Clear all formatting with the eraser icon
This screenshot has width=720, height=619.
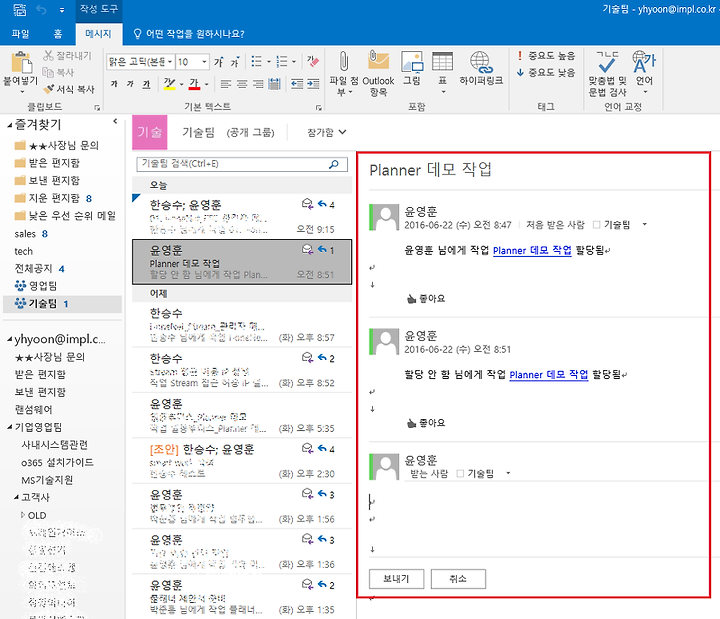pos(313,61)
